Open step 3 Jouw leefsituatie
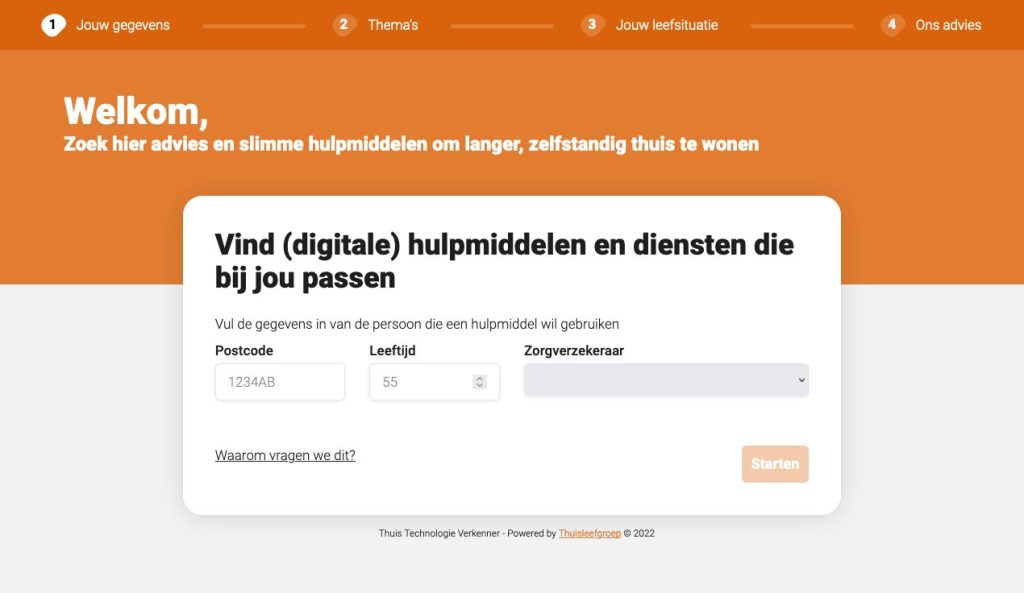 click(649, 25)
